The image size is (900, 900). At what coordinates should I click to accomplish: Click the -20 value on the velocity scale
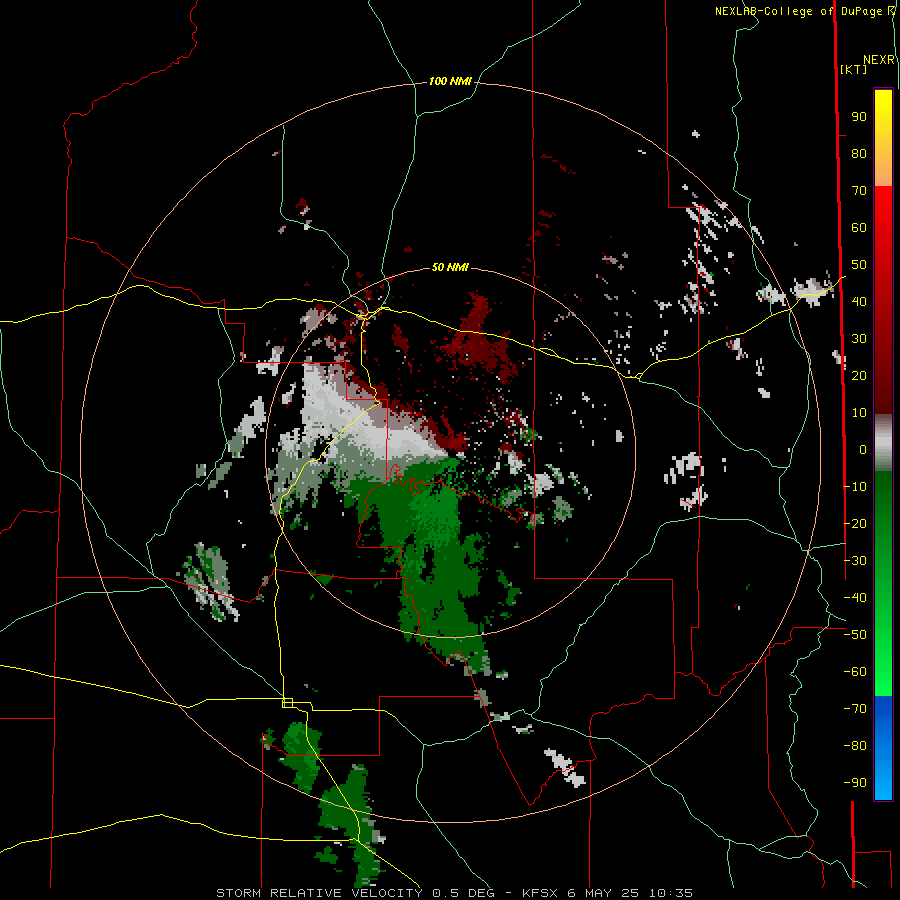[855, 524]
